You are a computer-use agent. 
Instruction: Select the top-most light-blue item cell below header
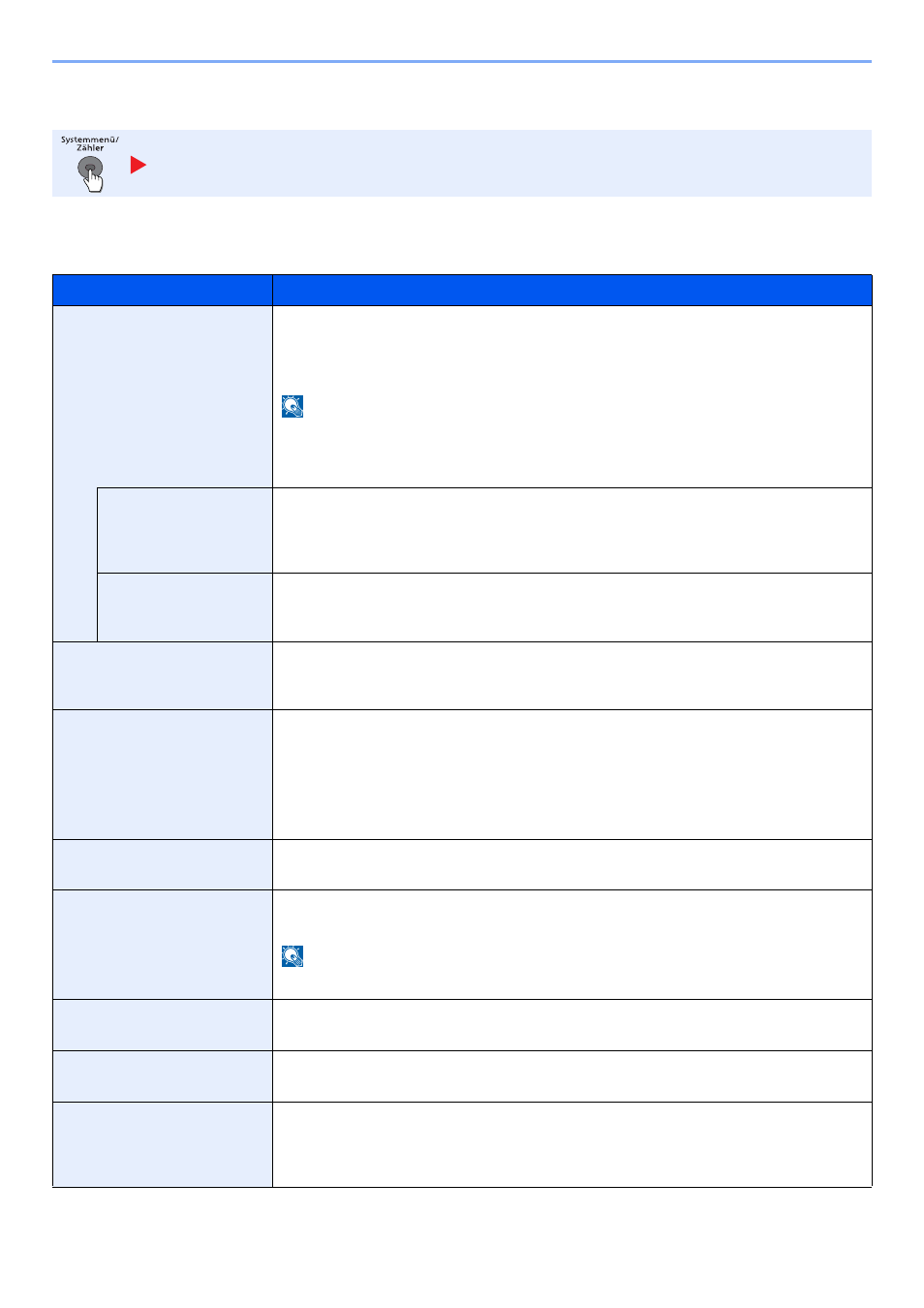[163, 397]
